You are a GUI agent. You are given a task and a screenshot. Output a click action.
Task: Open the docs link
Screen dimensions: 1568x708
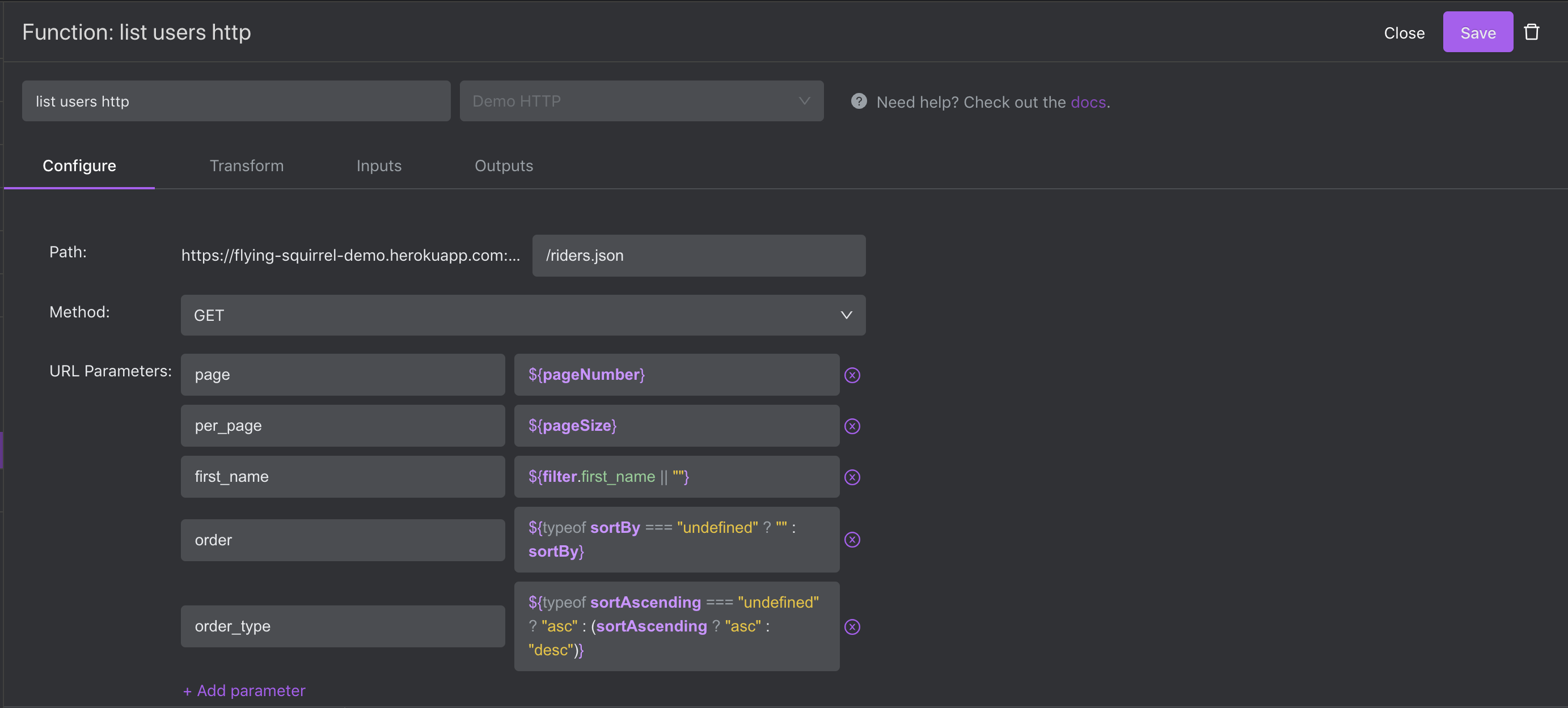(1088, 102)
